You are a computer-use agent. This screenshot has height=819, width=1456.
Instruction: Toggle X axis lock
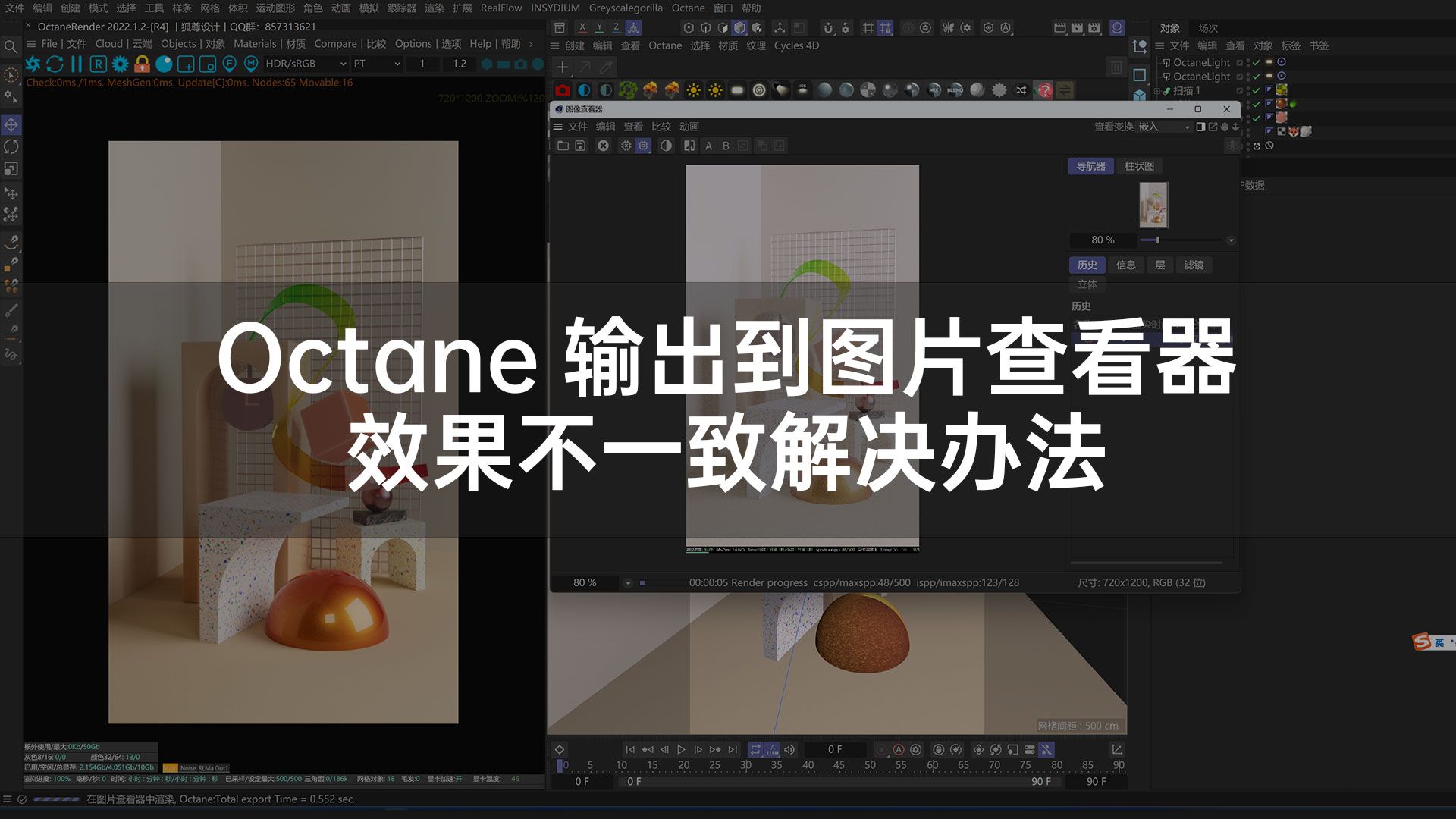coord(582,27)
